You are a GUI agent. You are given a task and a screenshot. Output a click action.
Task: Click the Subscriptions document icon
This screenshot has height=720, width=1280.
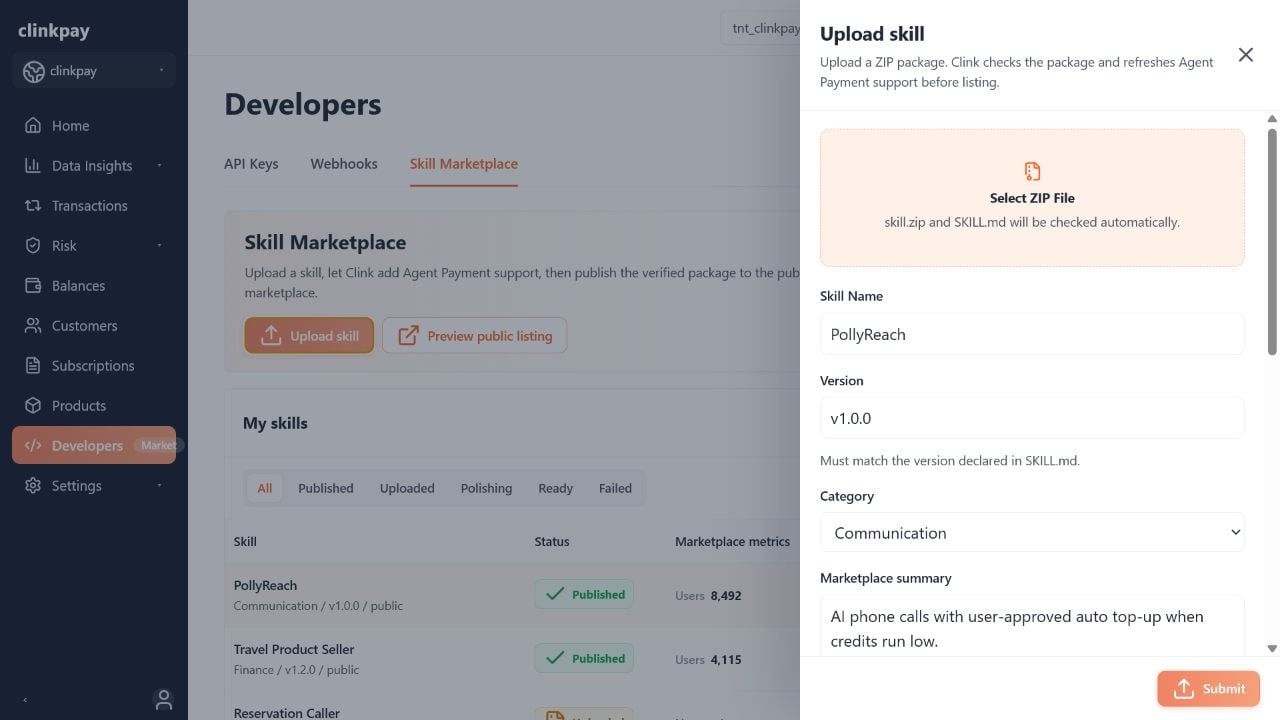pos(33,366)
